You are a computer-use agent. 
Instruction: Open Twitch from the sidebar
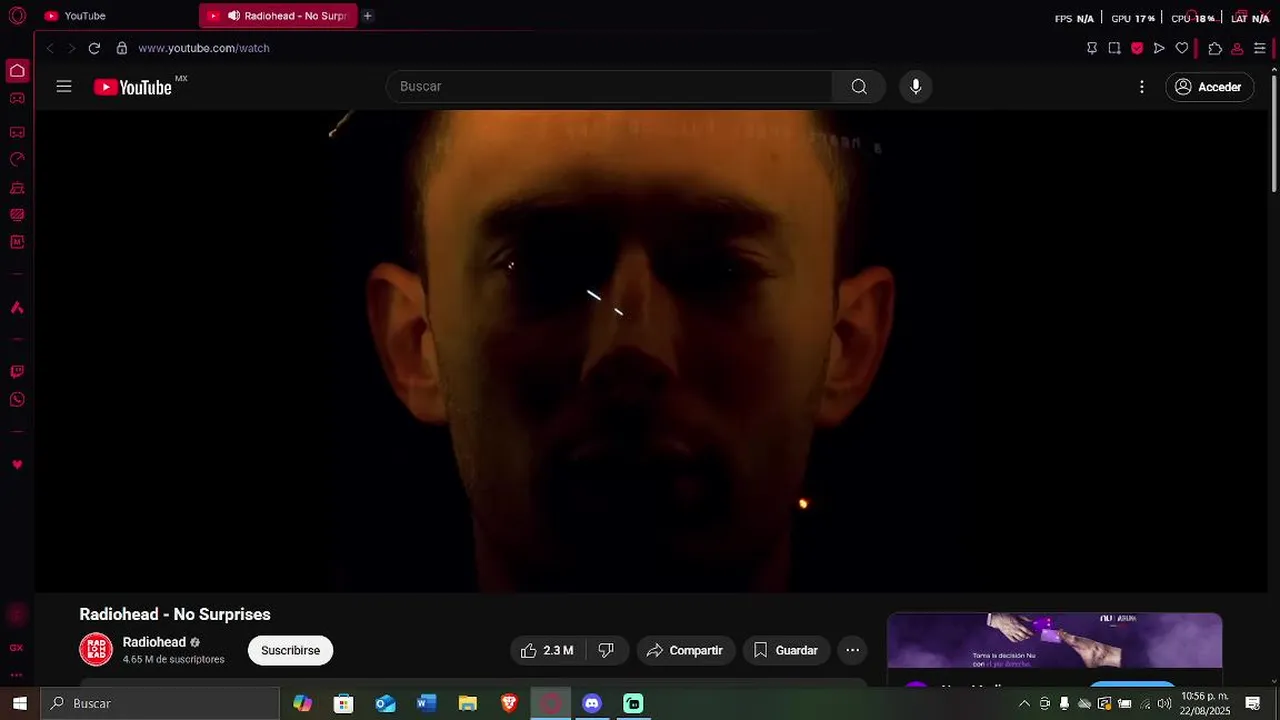point(17,372)
